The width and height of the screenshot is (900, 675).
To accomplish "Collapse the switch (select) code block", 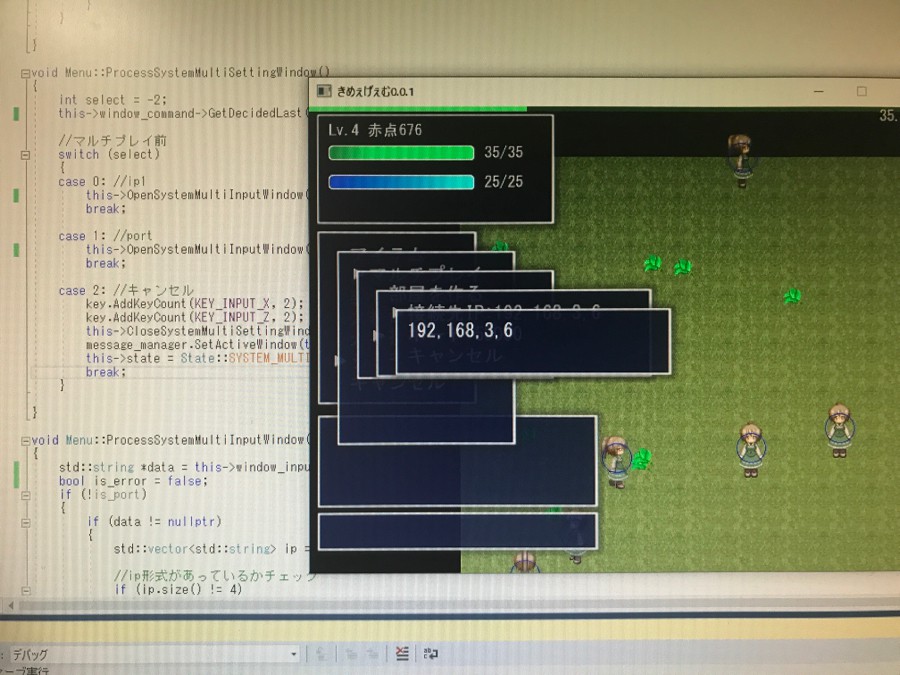I will tap(25, 155).
